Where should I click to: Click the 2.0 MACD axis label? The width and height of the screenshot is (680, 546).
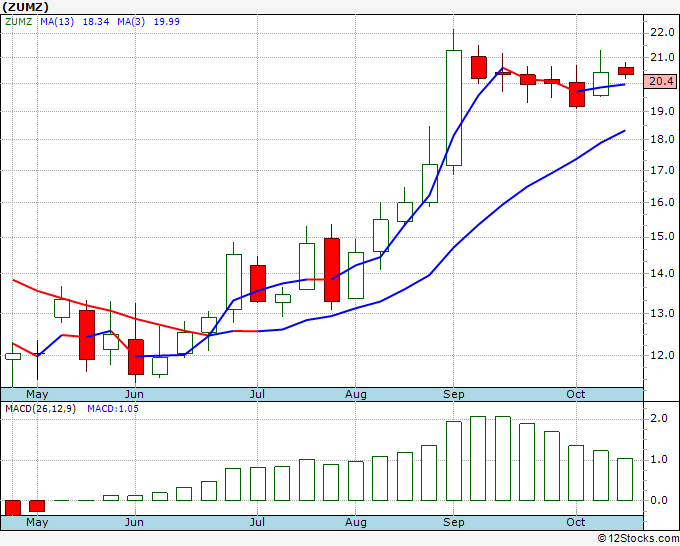tap(659, 418)
